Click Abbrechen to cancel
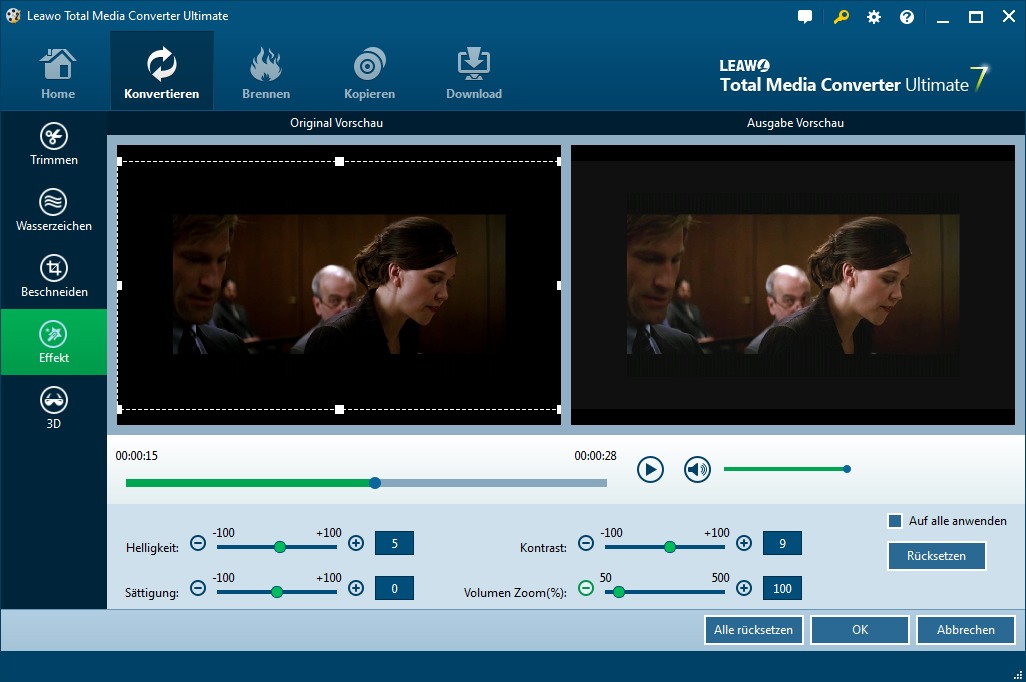The image size is (1026, 682). pyautogui.click(x=966, y=630)
